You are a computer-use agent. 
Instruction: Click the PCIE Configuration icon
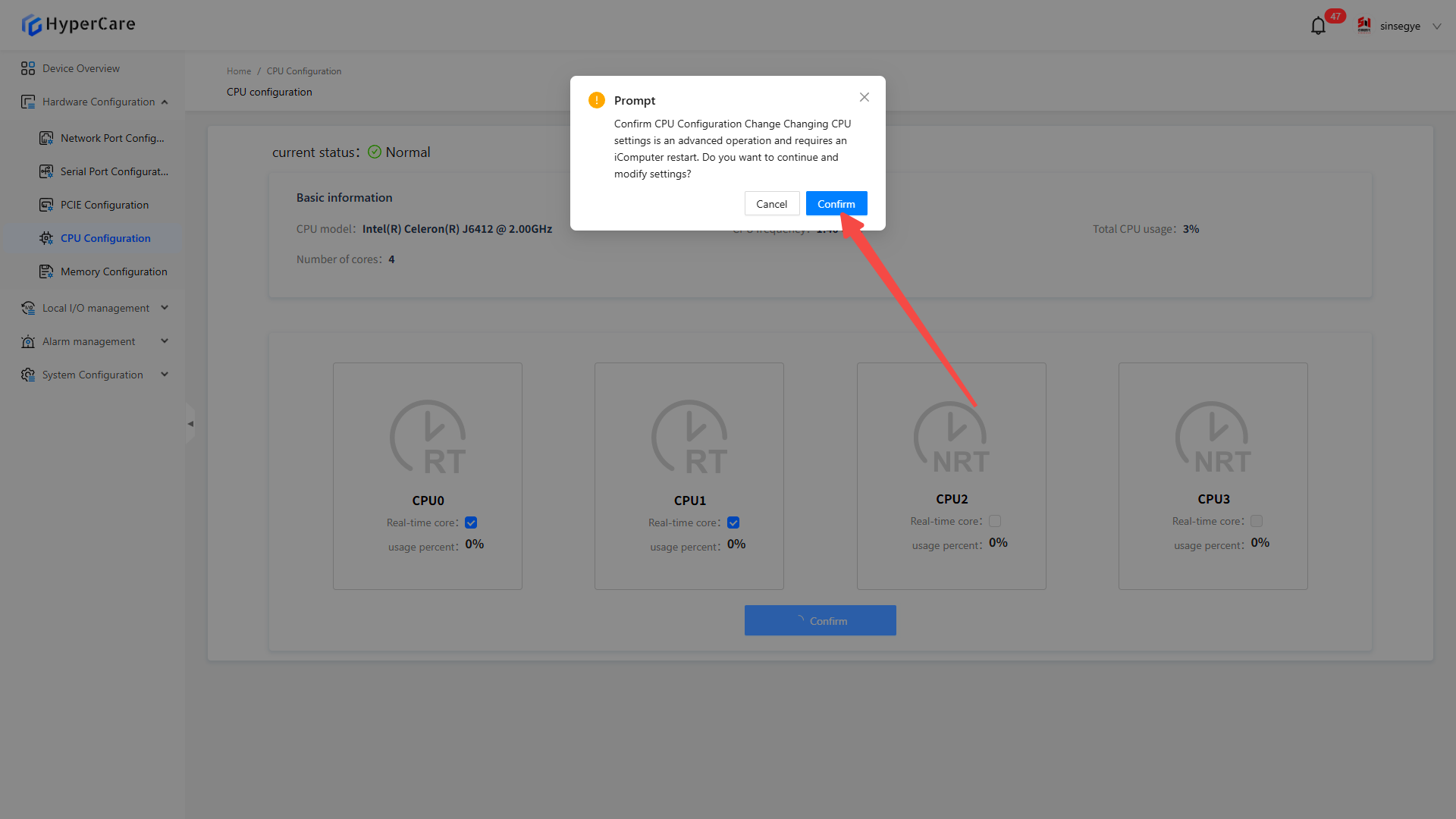tap(46, 205)
